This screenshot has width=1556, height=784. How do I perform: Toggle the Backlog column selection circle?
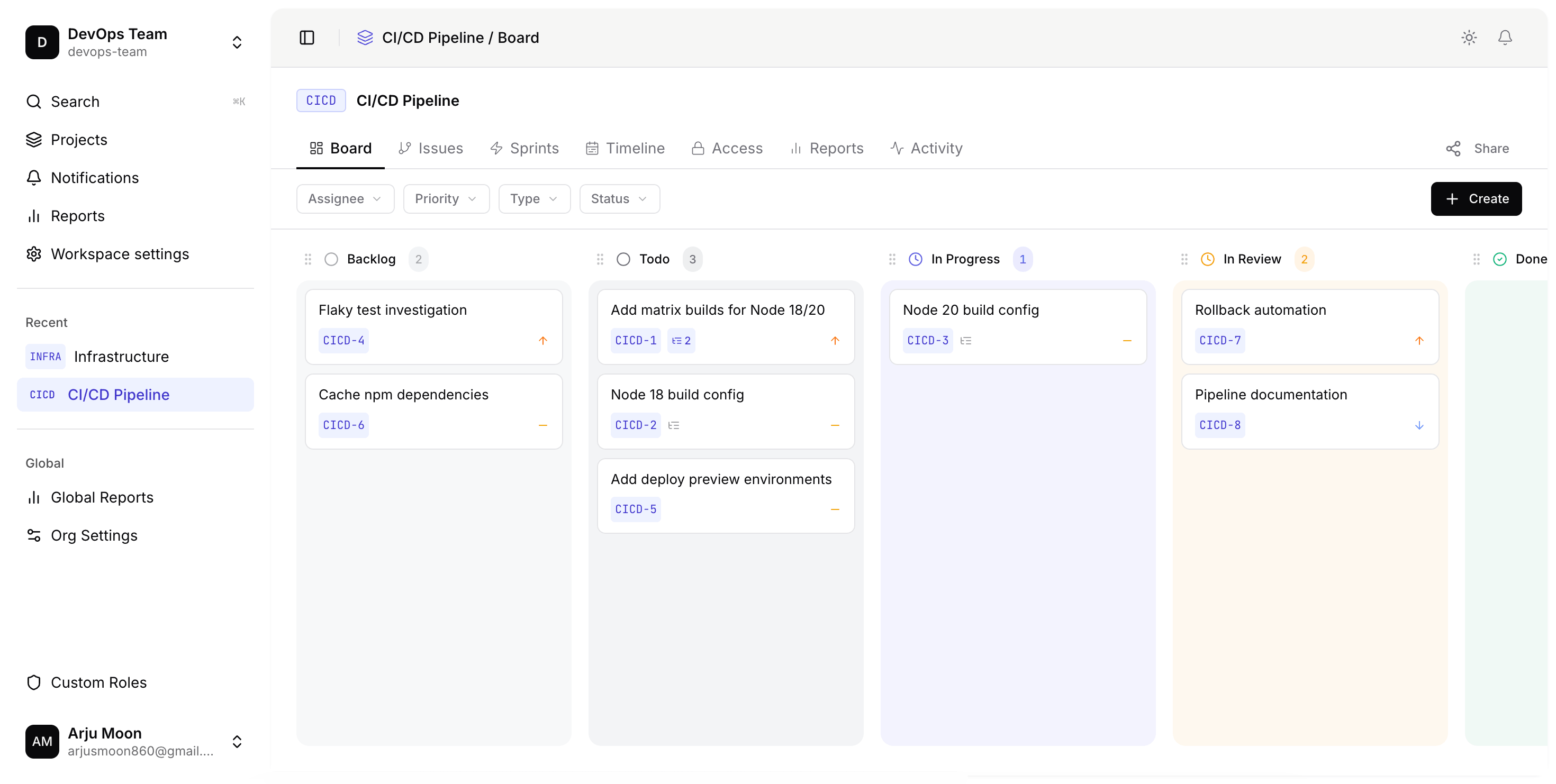pyautogui.click(x=331, y=259)
